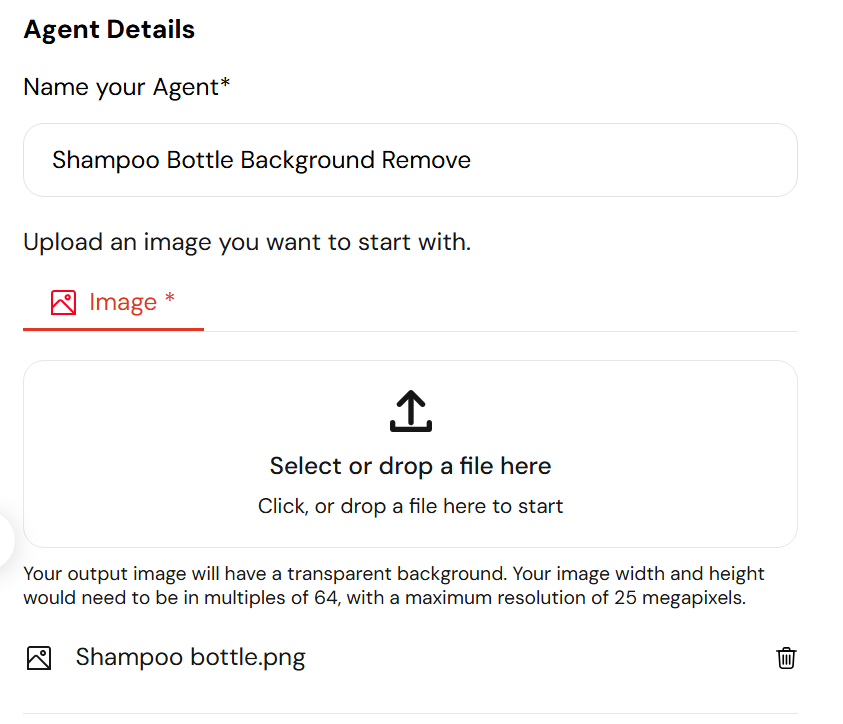Click 'Upload an image you want to start with.'
Viewport: 843px width, 724px height.
click(x=247, y=242)
